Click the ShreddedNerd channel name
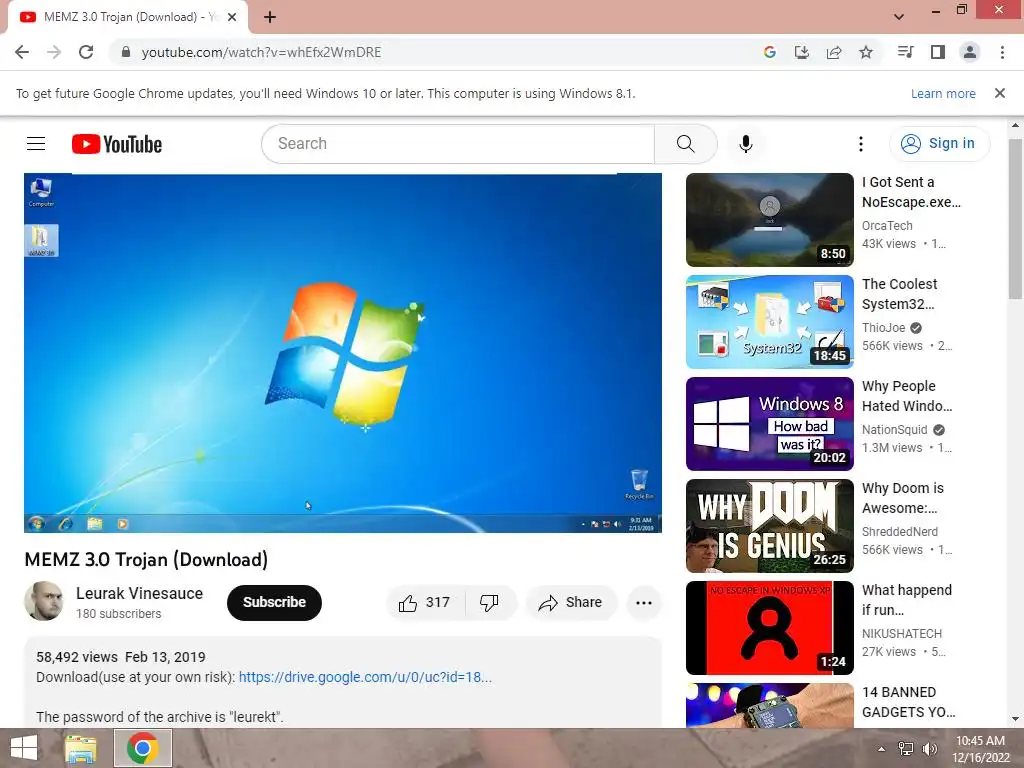1024x768 pixels. pos(899,532)
